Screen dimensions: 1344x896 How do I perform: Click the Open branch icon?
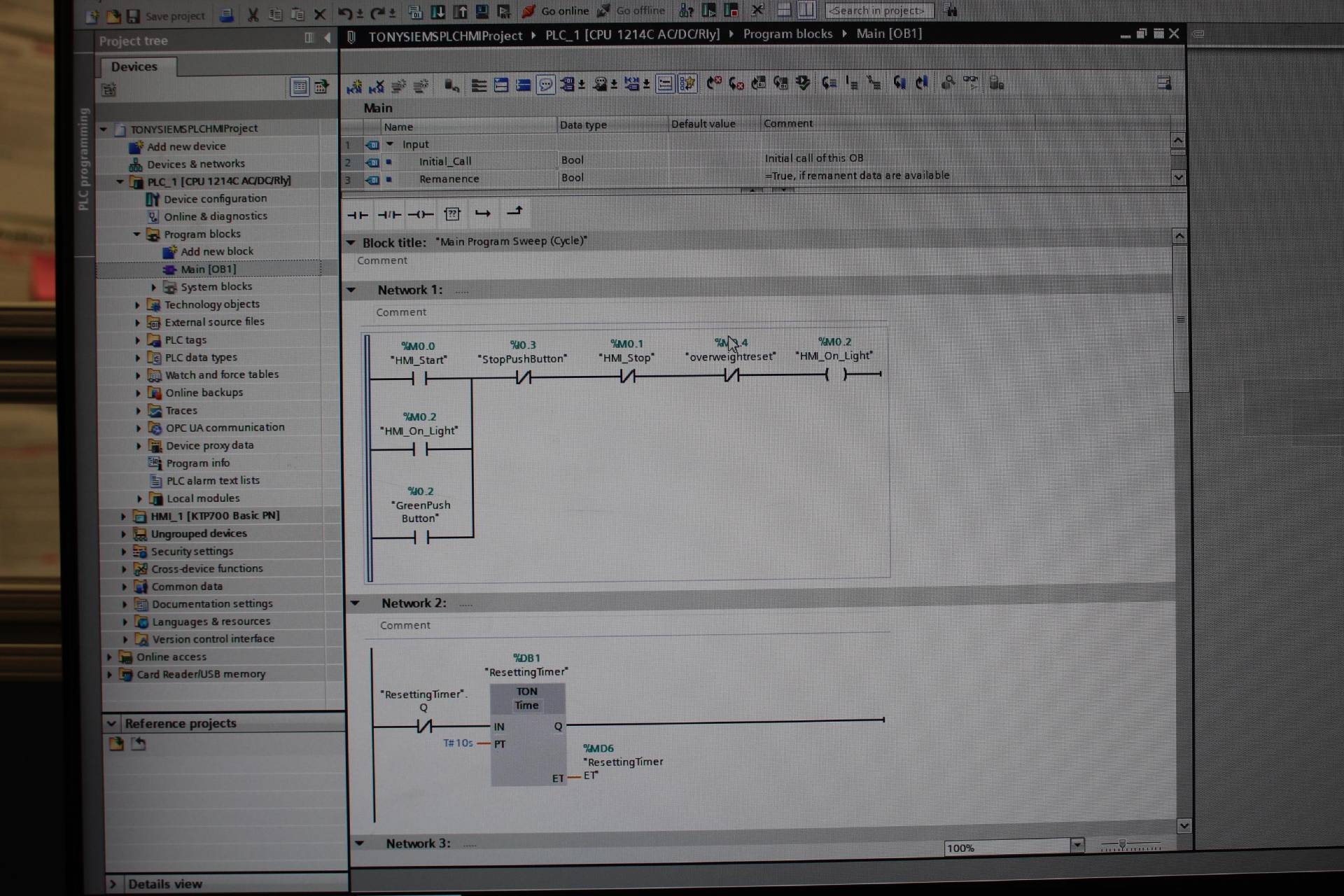coord(483,213)
